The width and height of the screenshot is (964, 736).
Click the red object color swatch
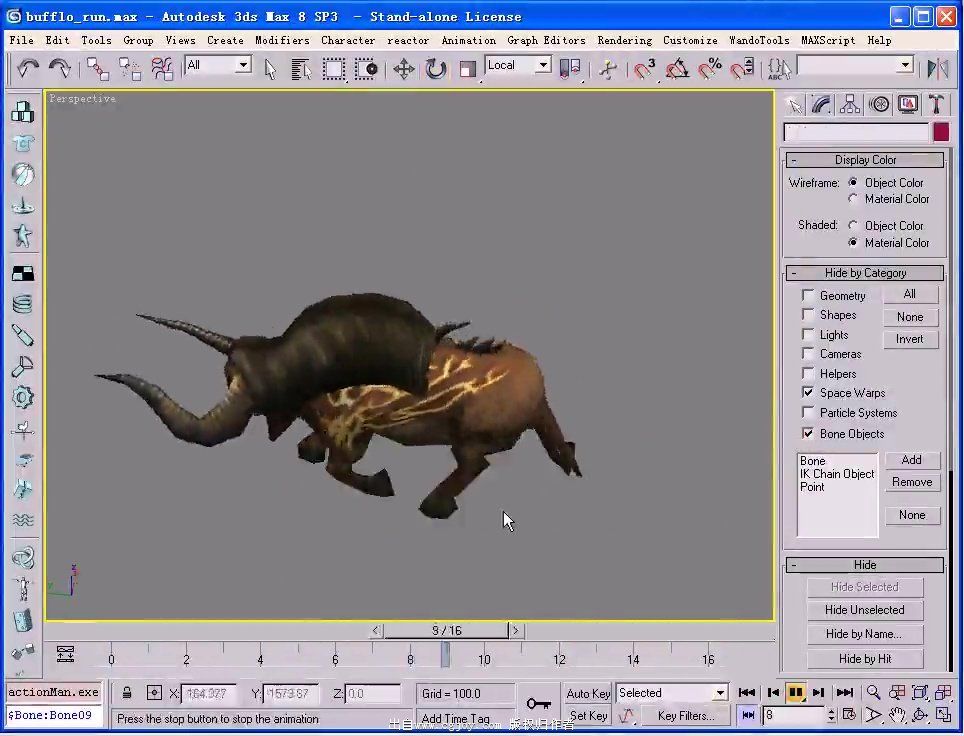click(x=941, y=132)
